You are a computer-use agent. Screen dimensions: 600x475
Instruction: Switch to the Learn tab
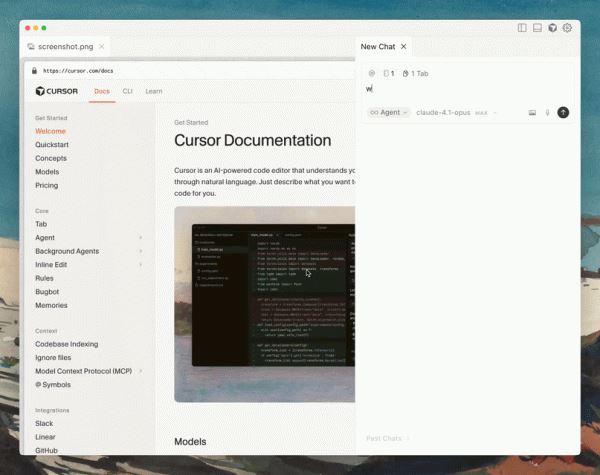pos(154,91)
